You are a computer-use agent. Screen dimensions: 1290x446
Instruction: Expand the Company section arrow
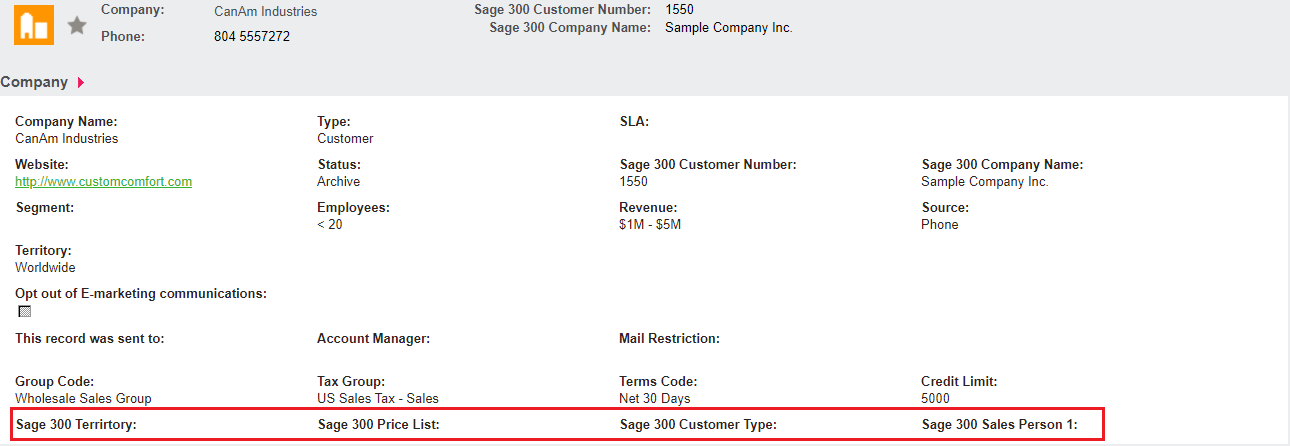click(x=80, y=83)
